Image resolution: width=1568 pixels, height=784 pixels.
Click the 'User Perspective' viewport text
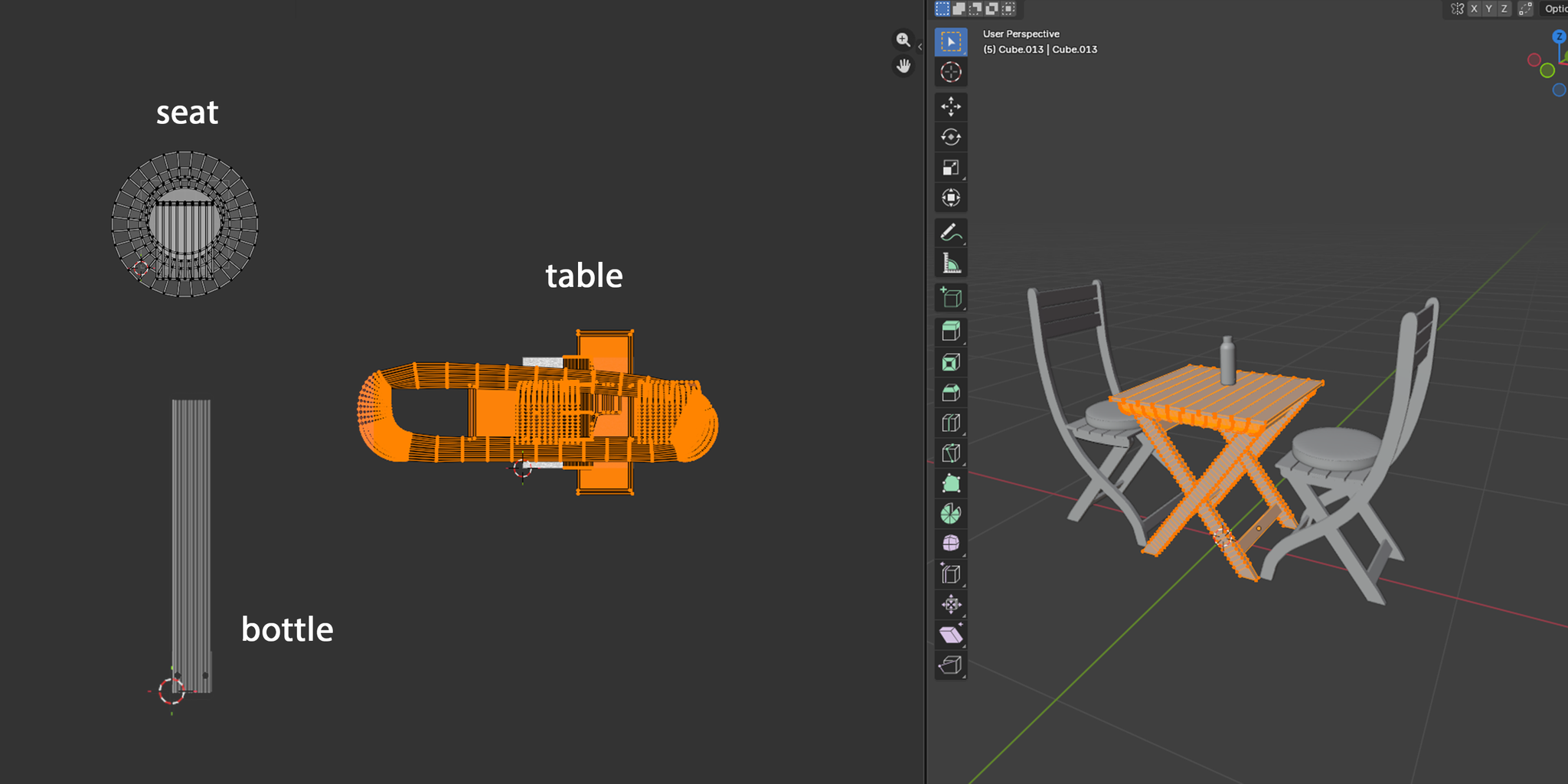click(1021, 34)
